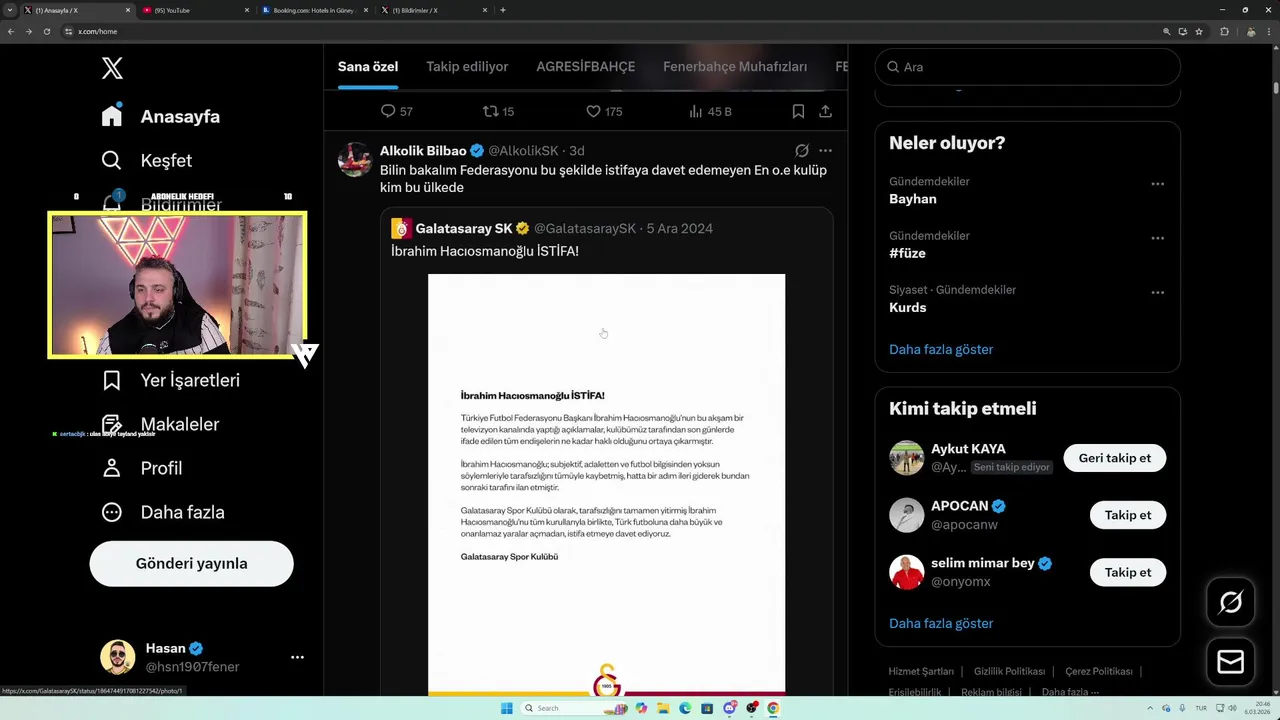The image size is (1280, 720).
Task: Open Microsoft Edge on the taskbar
Action: tap(685, 708)
